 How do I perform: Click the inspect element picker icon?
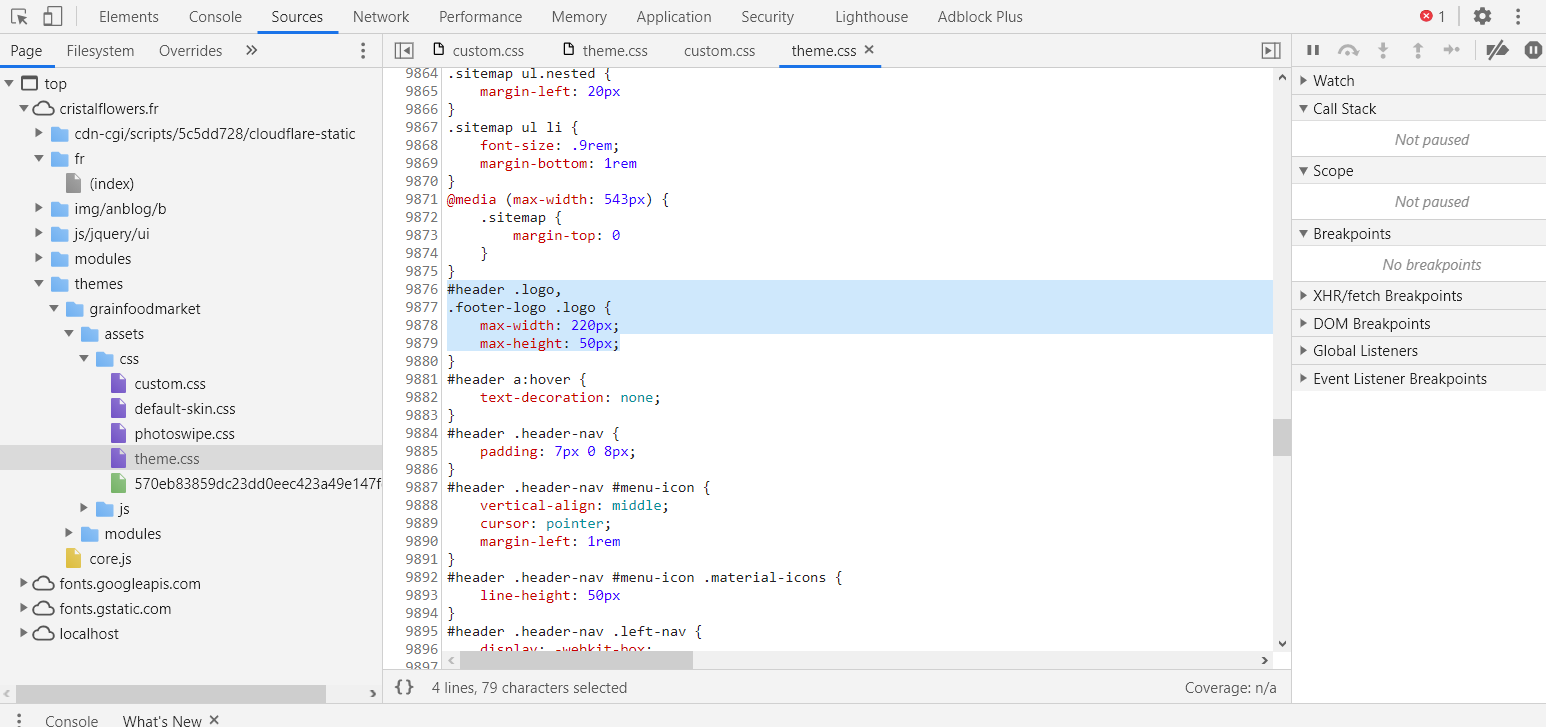pos(19,17)
